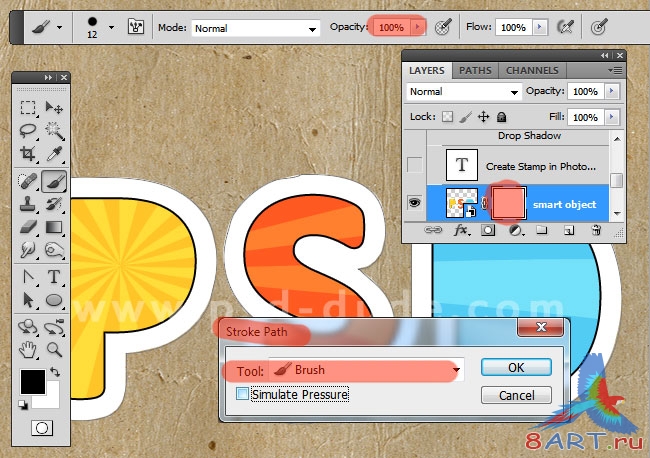Select the Magic Wand tool

[54, 131]
